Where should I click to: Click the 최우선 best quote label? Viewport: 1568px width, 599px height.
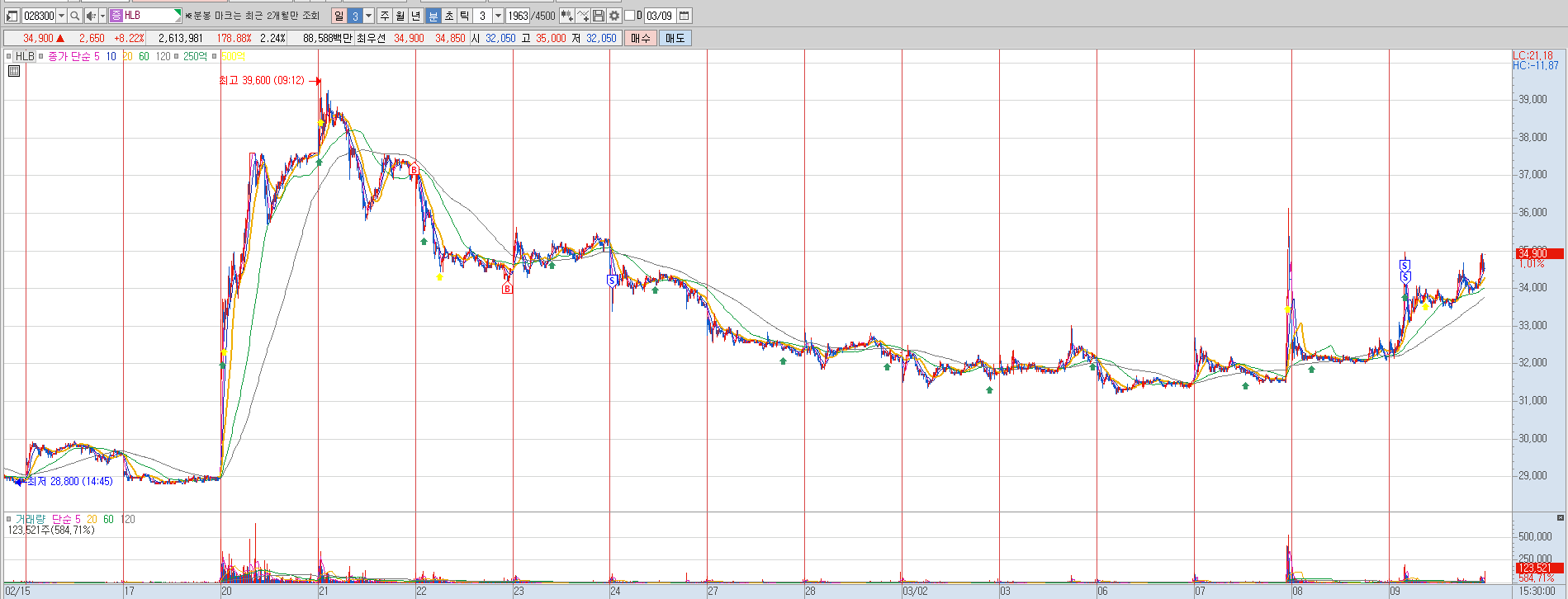371,38
